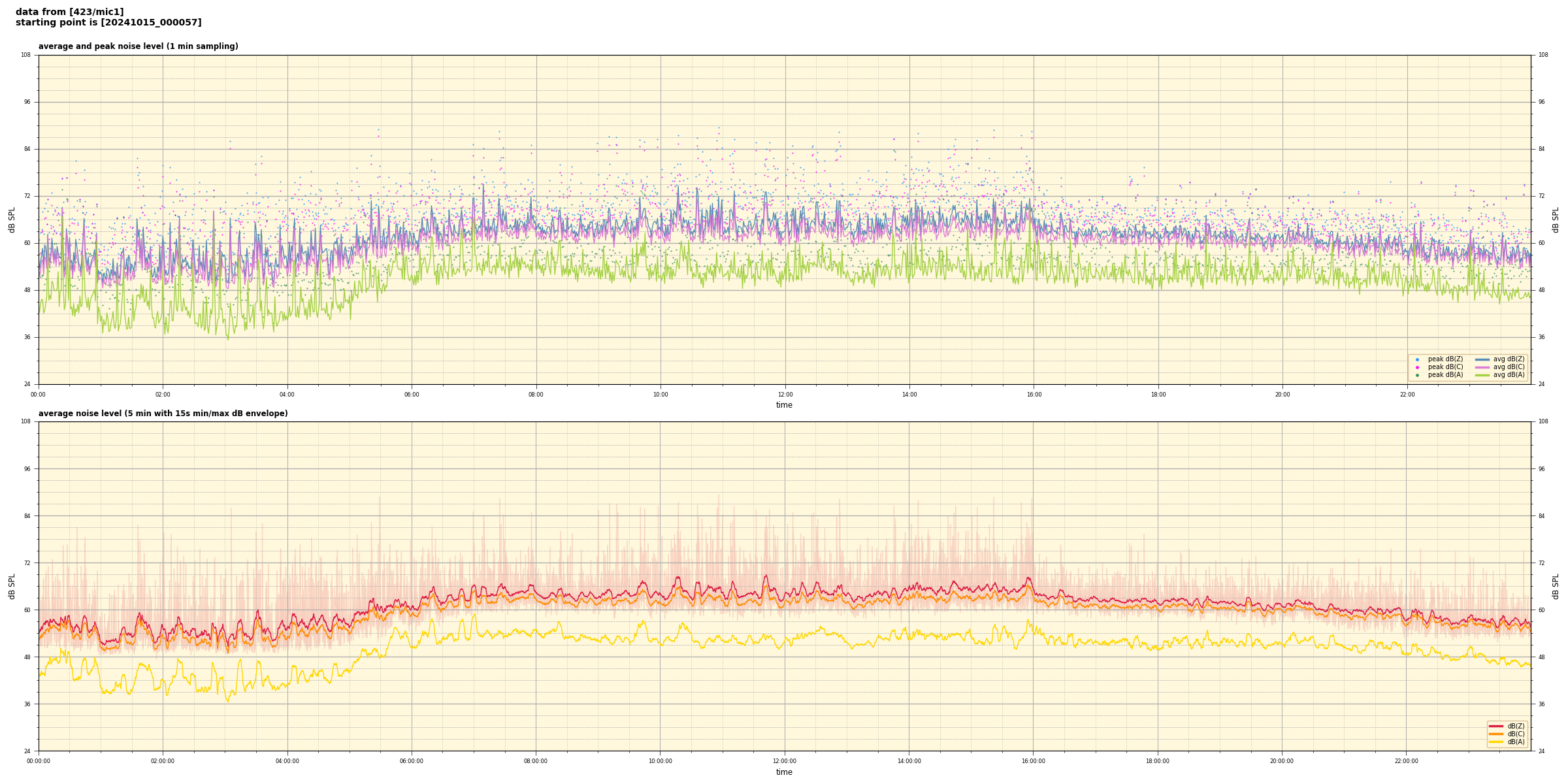1568x784 pixels.
Task: Click the peak dB(Z) legend marker
Action: [x=1417, y=359]
